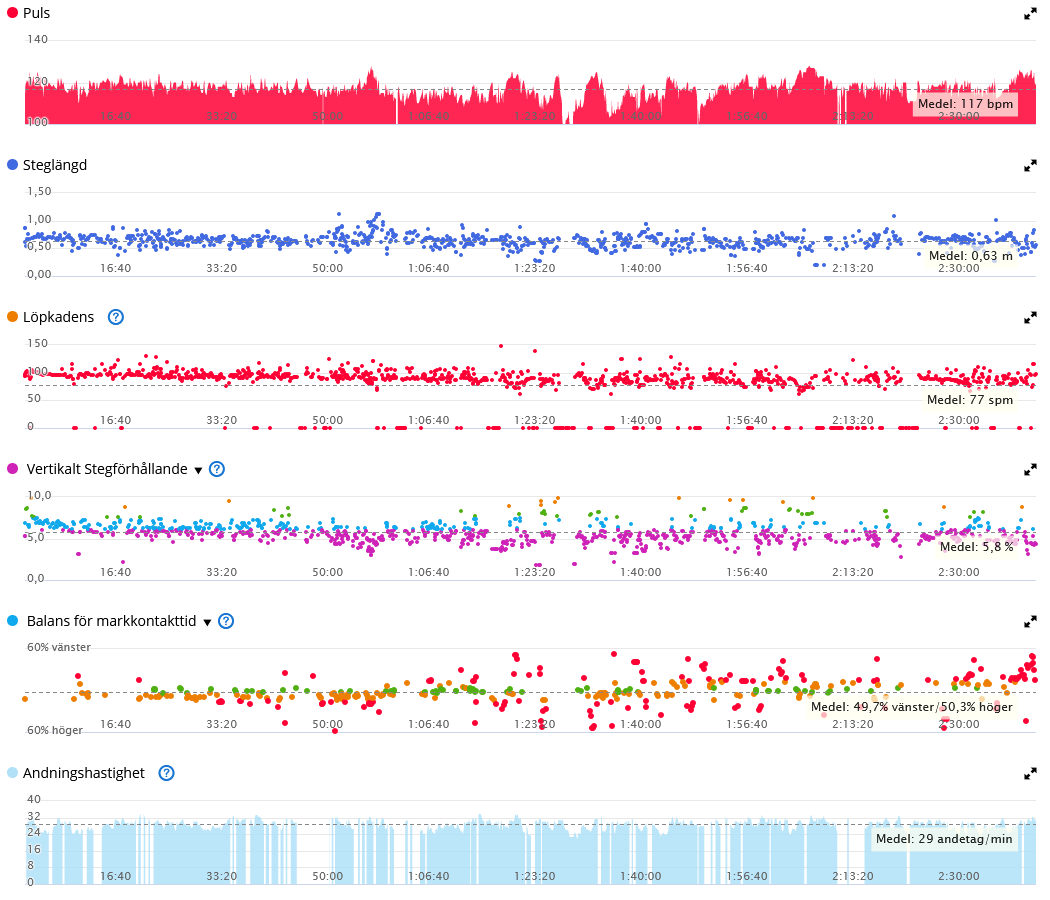Image resolution: width=1050 pixels, height=900 pixels.
Task: Click the 150 value on the Löpkadens axis
Action: pyautogui.click(x=38, y=344)
